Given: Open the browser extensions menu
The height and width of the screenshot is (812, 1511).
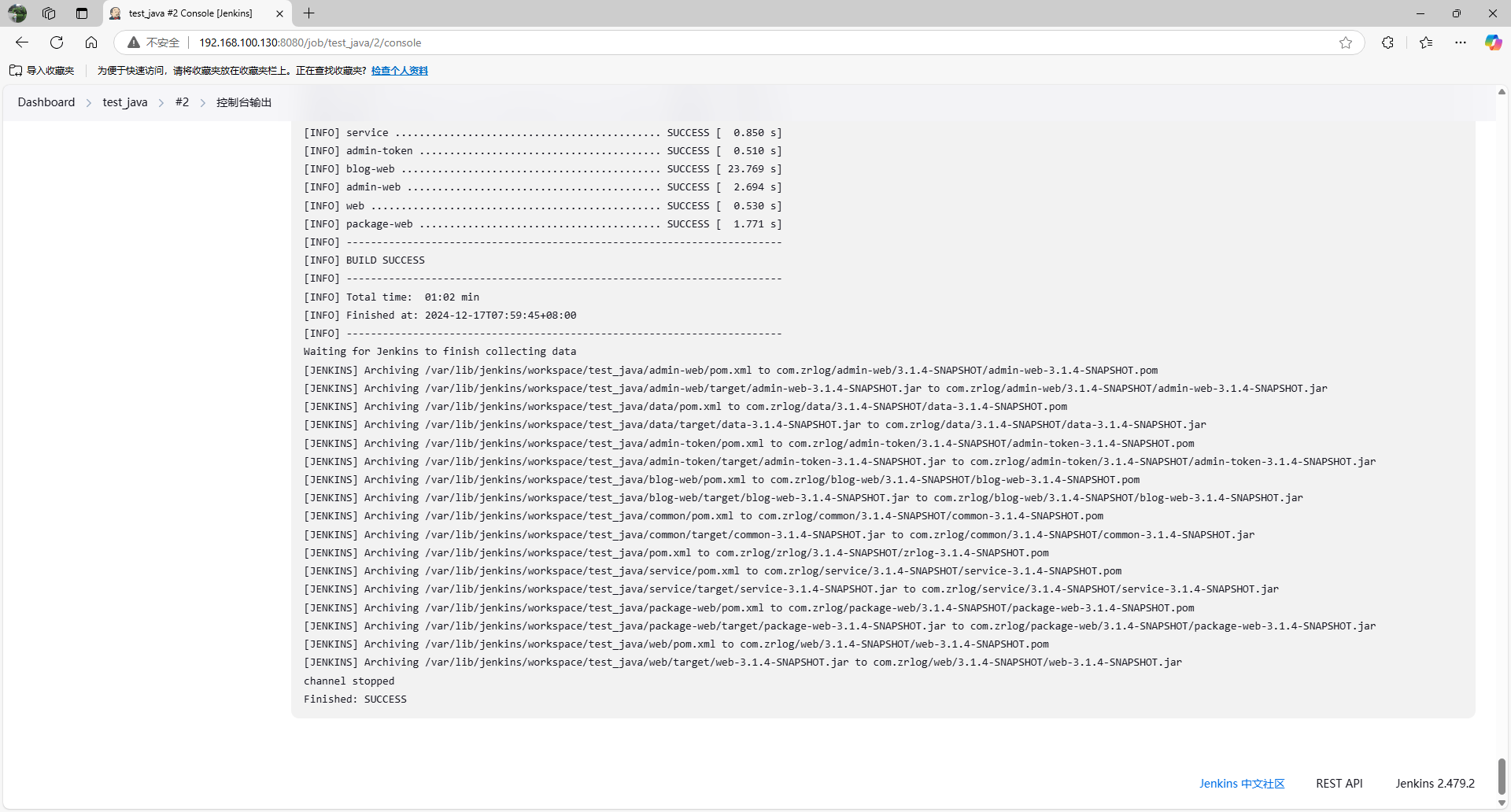Looking at the screenshot, I should (x=1387, y=42).
